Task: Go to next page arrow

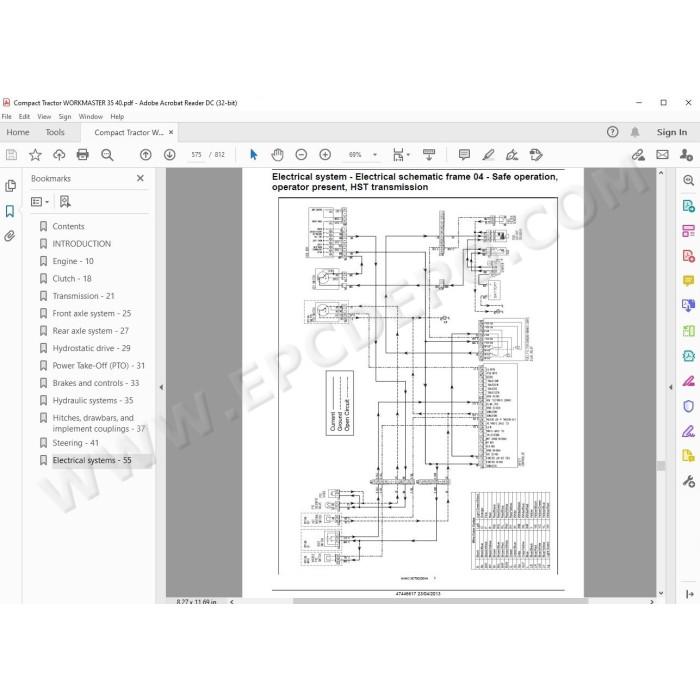Action: point(170,155)
